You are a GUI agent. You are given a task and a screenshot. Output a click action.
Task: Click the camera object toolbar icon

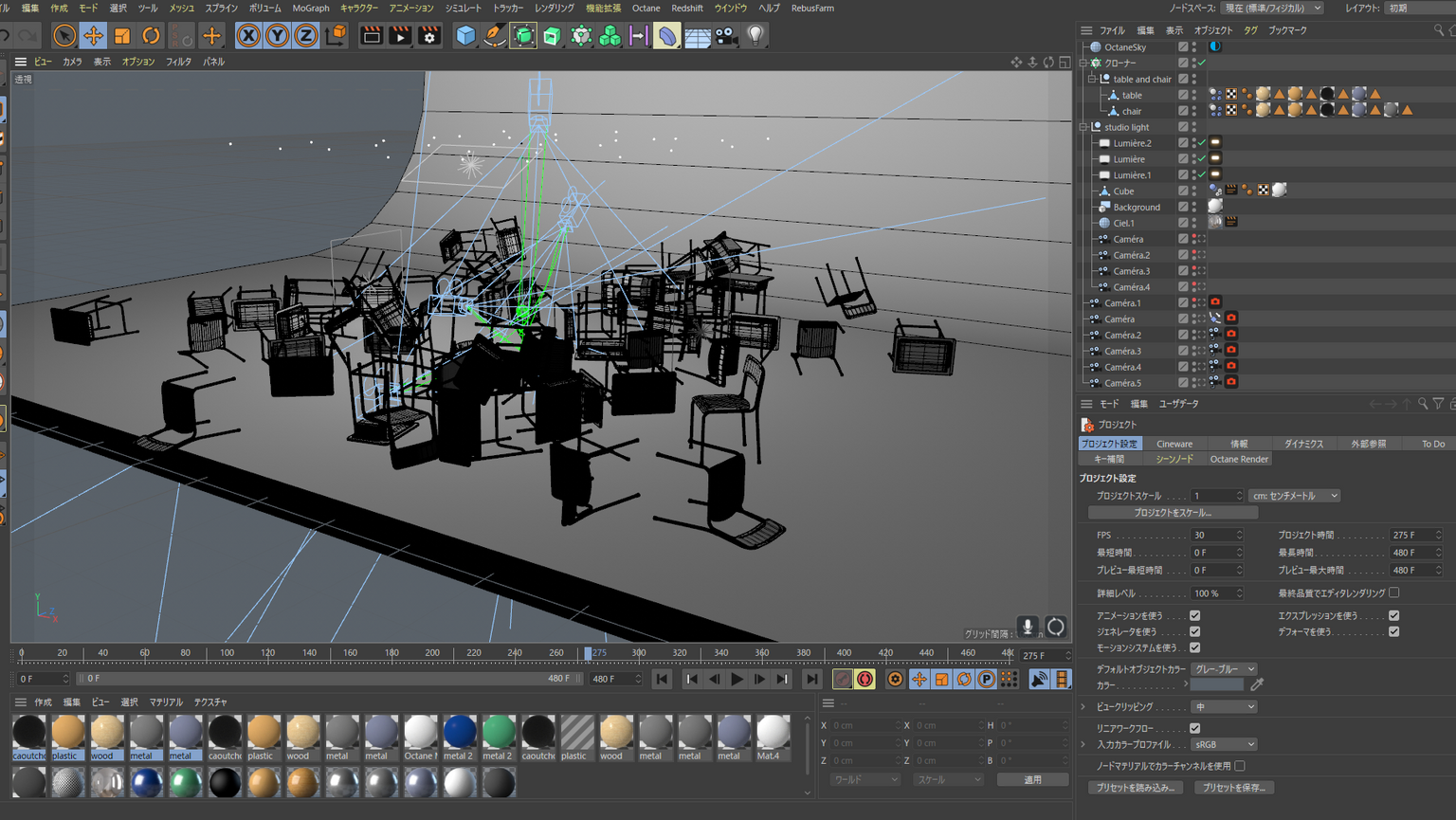(x=726, y=36)
